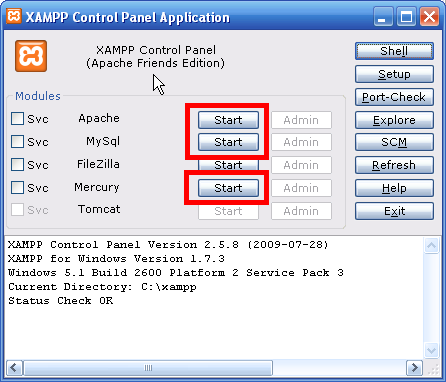Click the horizontal scroll right arrow
The image size is (446, 382).
click(414, 368)
